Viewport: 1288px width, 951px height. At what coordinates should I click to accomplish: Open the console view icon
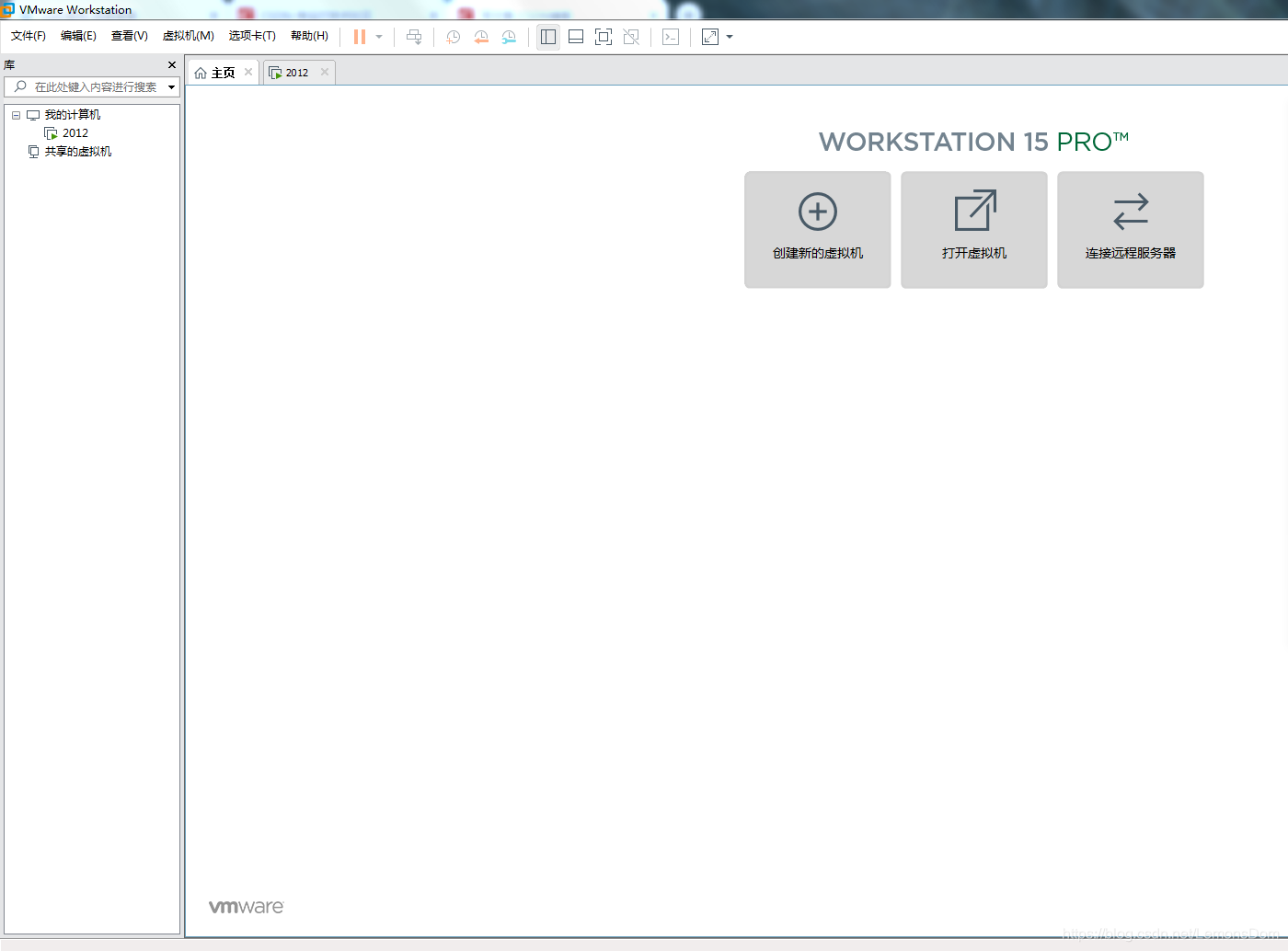[x=671, y=37]
